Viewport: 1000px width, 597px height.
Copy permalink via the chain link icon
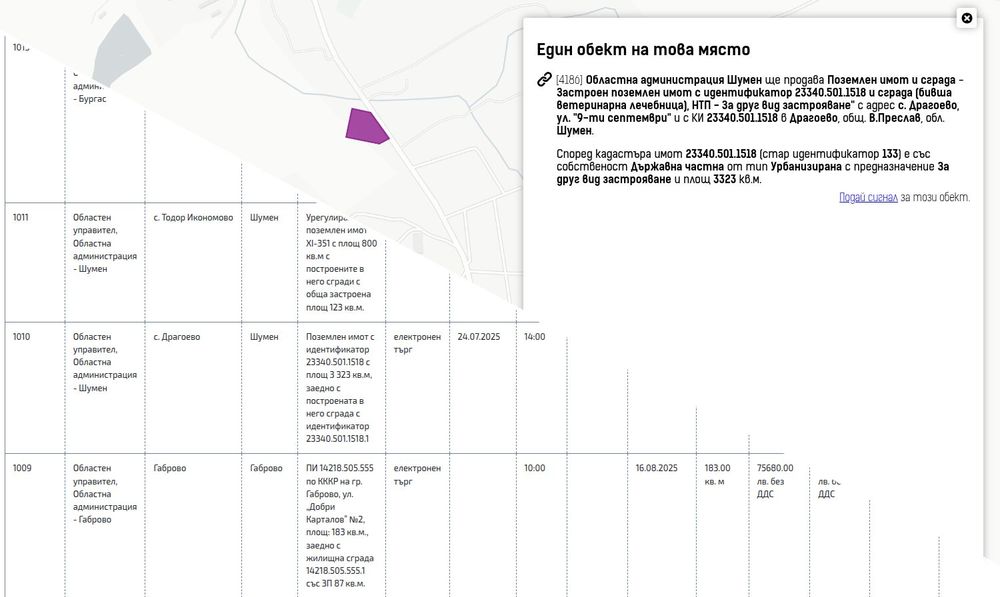[544, 80]
